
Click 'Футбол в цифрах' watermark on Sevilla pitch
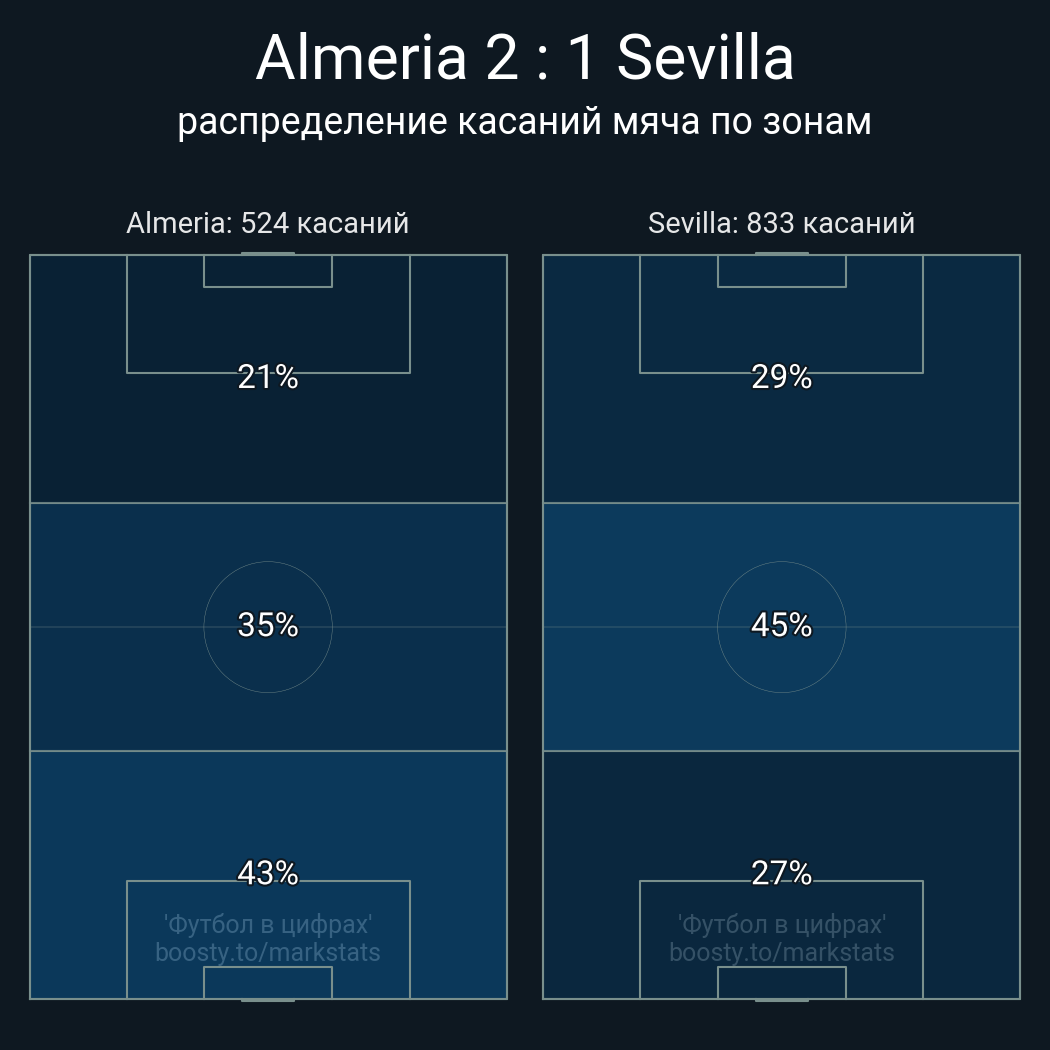(x=781, y=924)
